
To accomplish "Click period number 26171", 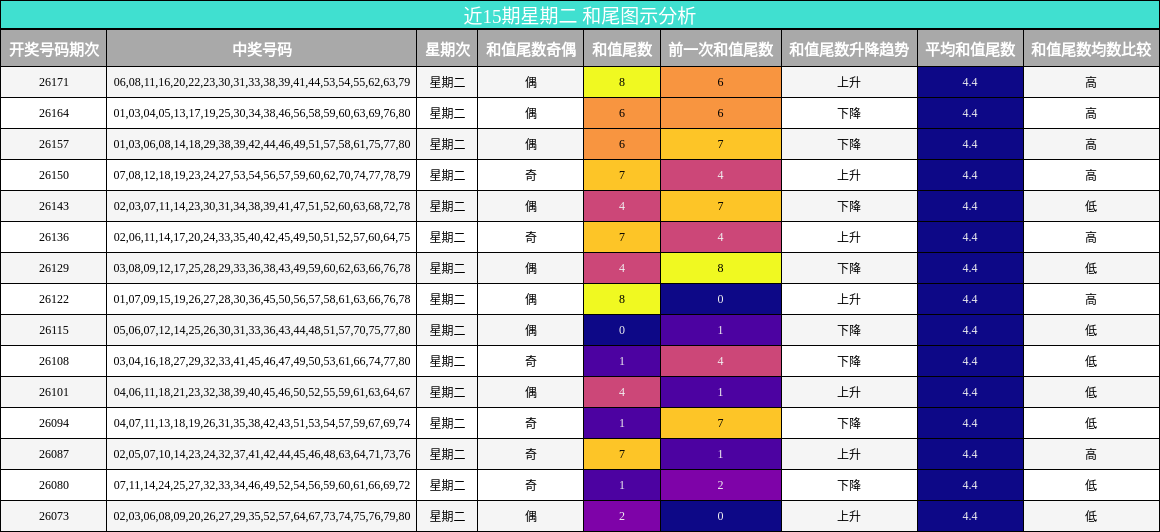I will [54, 82].
